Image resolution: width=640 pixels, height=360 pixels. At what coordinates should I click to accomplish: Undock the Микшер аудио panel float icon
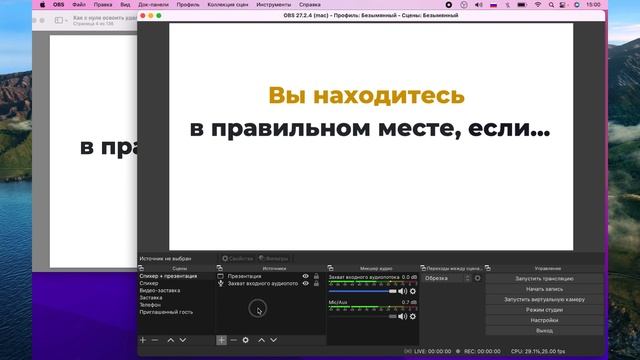(331, 268)
